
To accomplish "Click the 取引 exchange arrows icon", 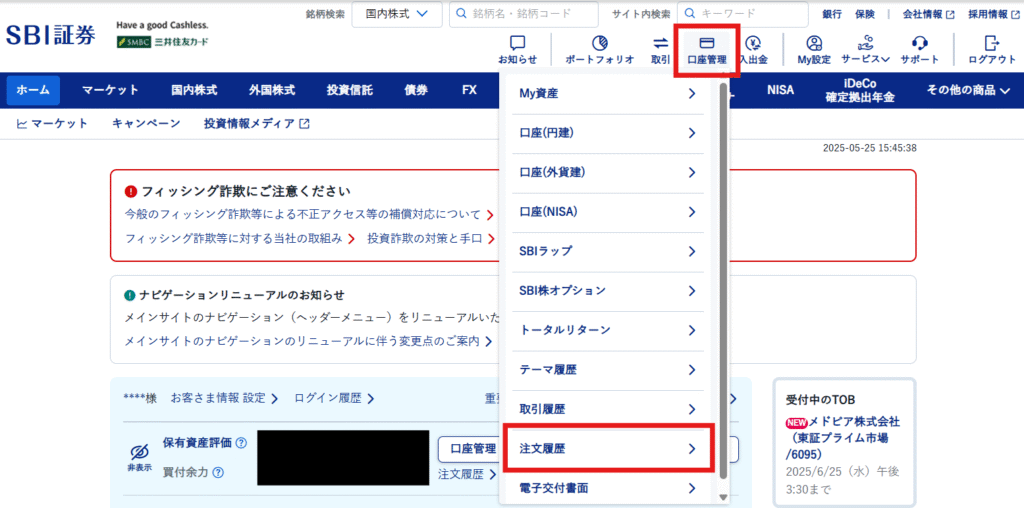I will click(x=660, y=50).
